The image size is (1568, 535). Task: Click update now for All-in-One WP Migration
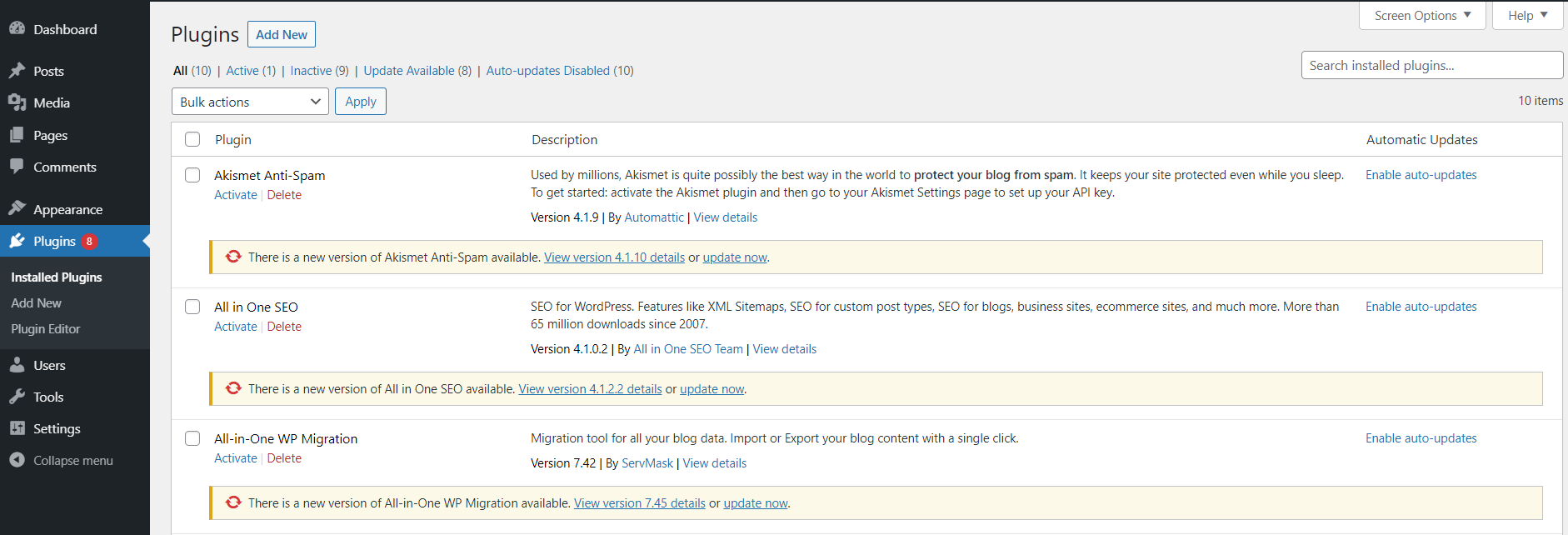756,503
